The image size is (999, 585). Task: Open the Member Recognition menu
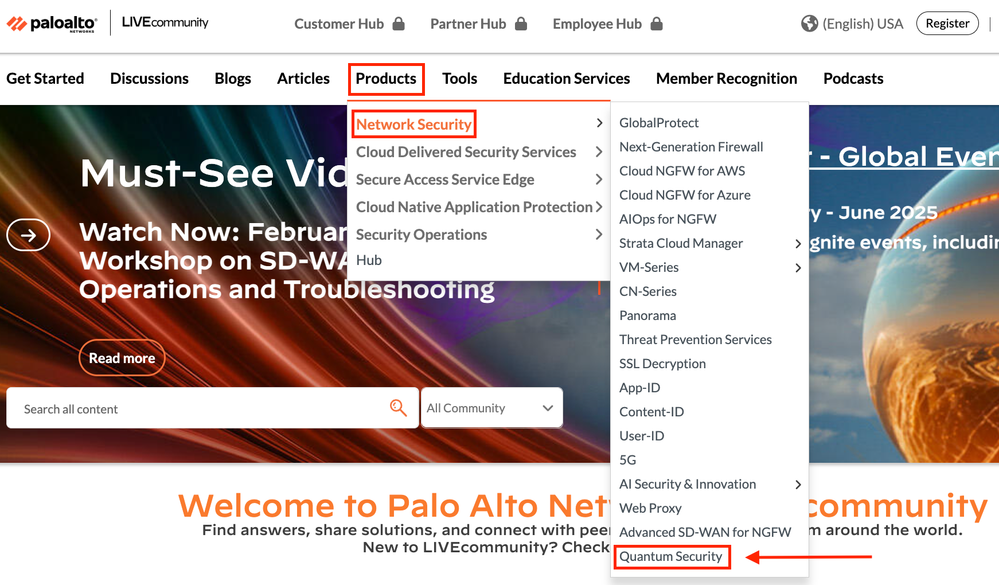click(x=726, y=78)
